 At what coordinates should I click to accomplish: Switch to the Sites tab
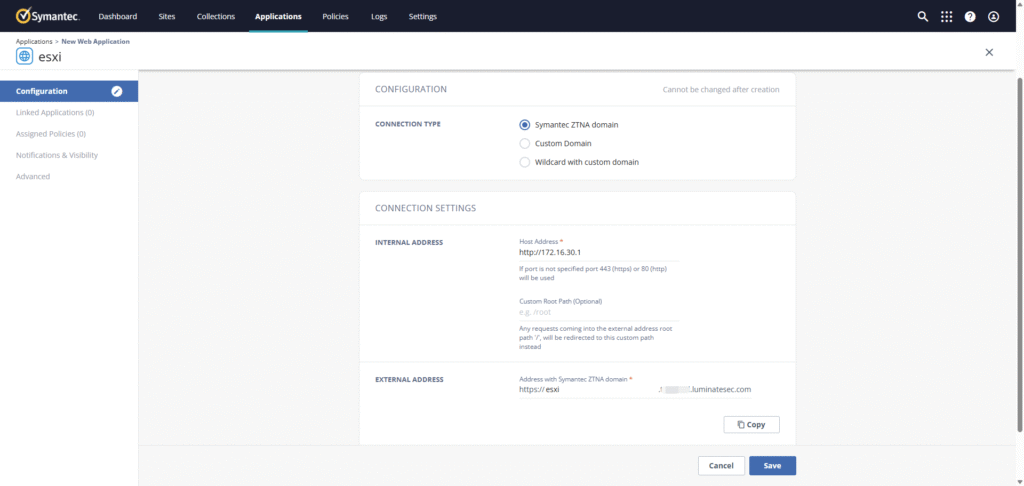click(167, 17)
